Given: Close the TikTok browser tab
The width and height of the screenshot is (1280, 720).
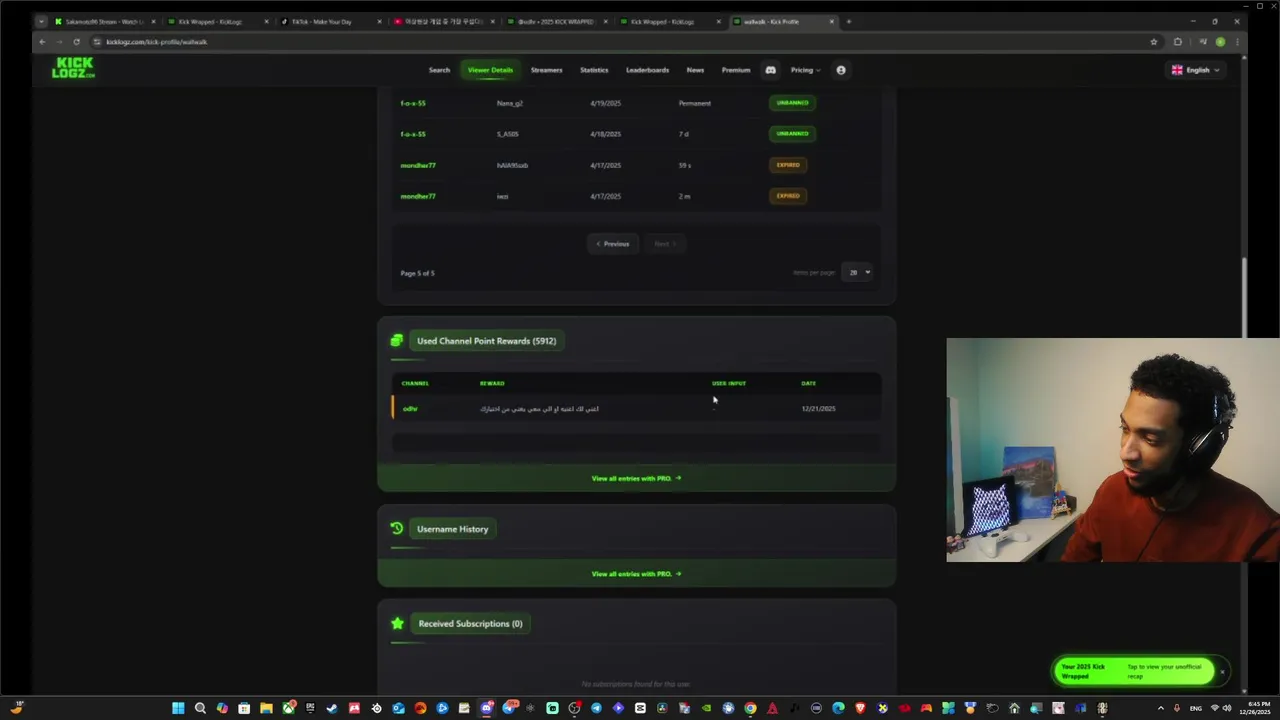Looking at the screenshot, I should 379,21.
